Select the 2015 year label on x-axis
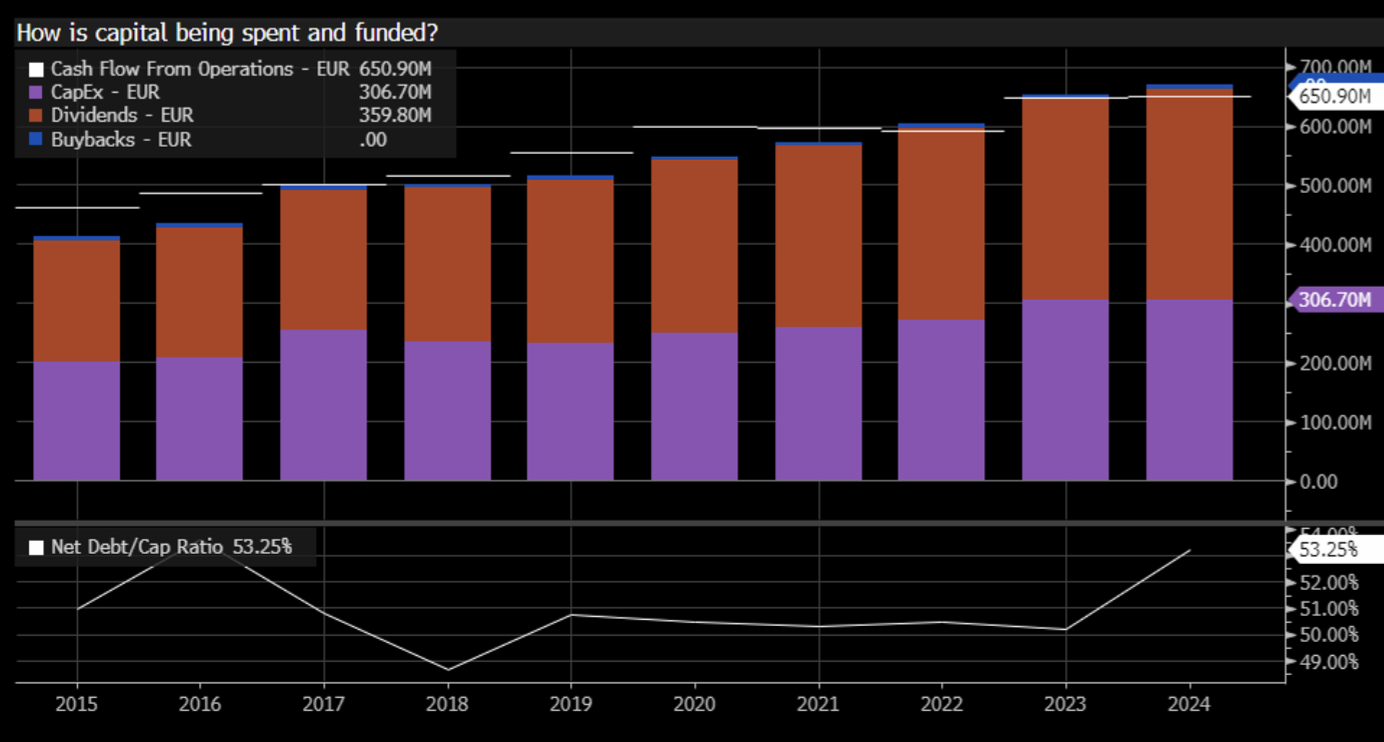Screen dimensions: 1384x742 click(76, 704)
